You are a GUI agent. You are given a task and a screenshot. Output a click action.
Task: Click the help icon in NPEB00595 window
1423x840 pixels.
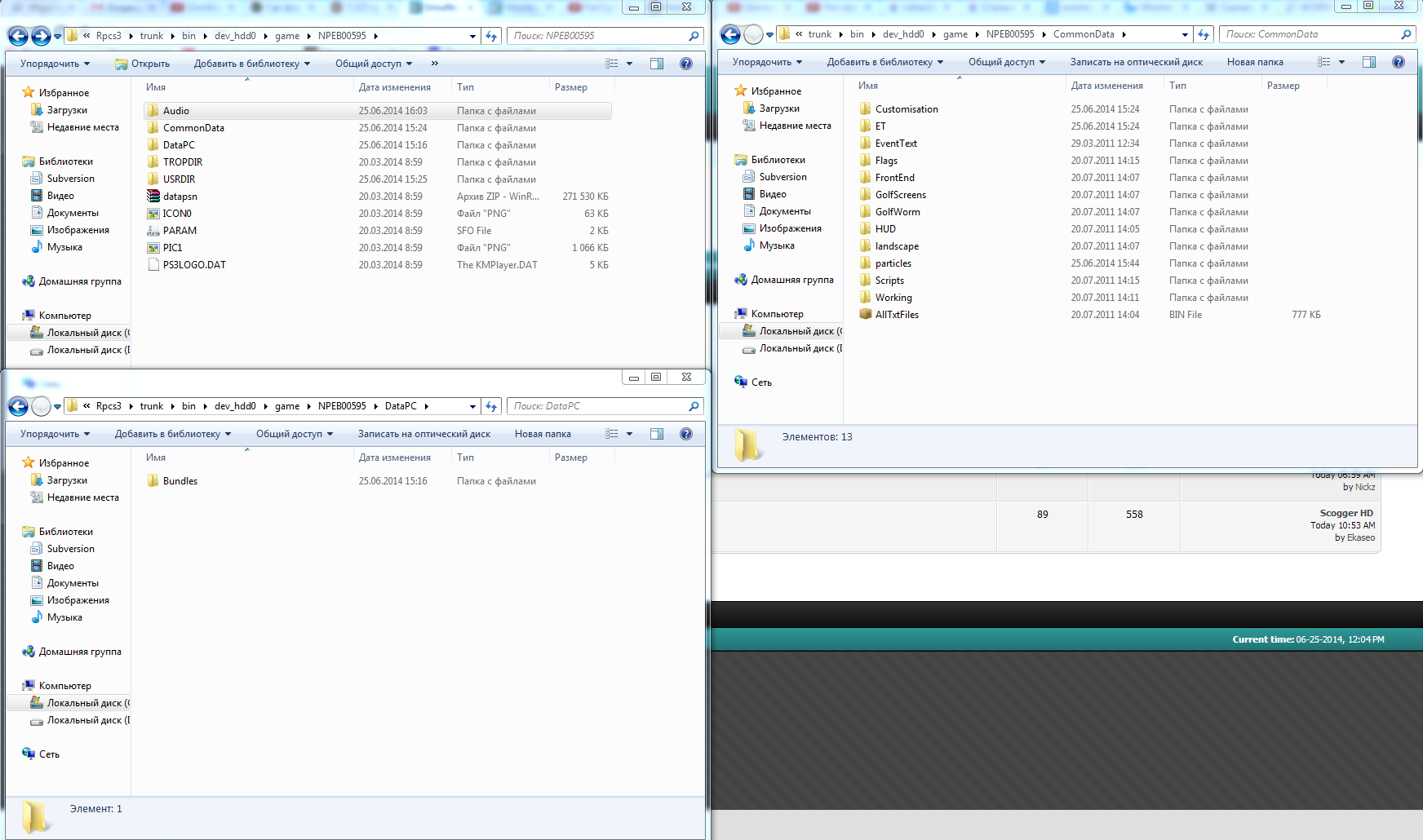pyautogui.click(x=686, y=64)
